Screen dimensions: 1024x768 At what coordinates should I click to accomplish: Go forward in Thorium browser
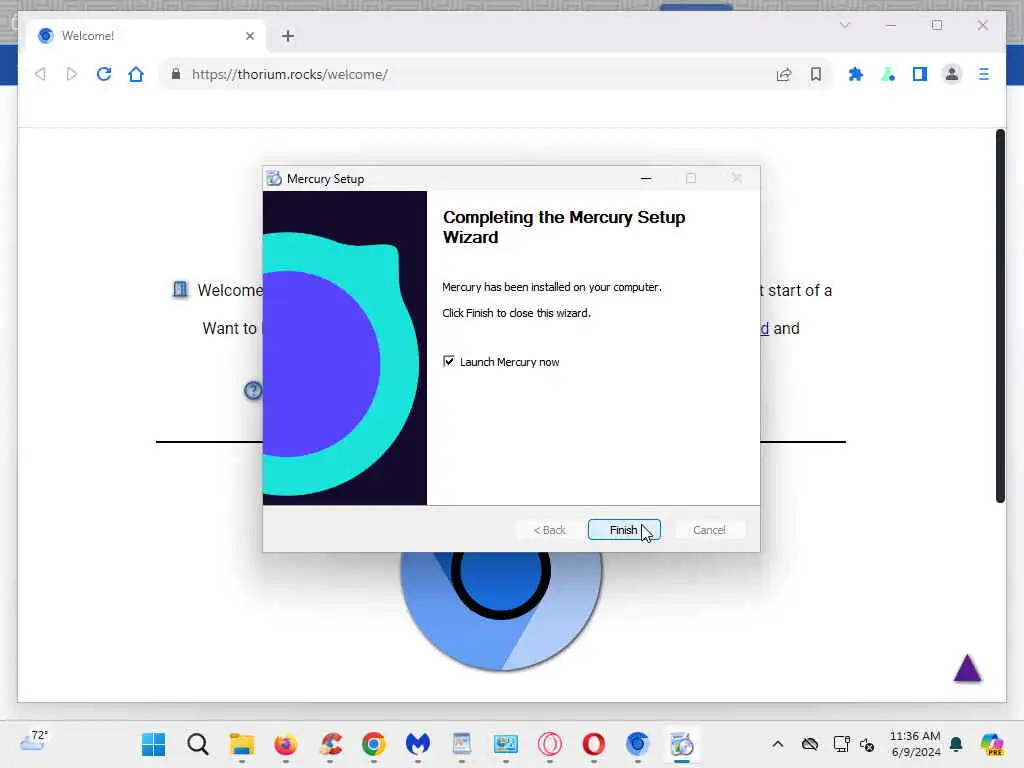click(x=72, y=74)
